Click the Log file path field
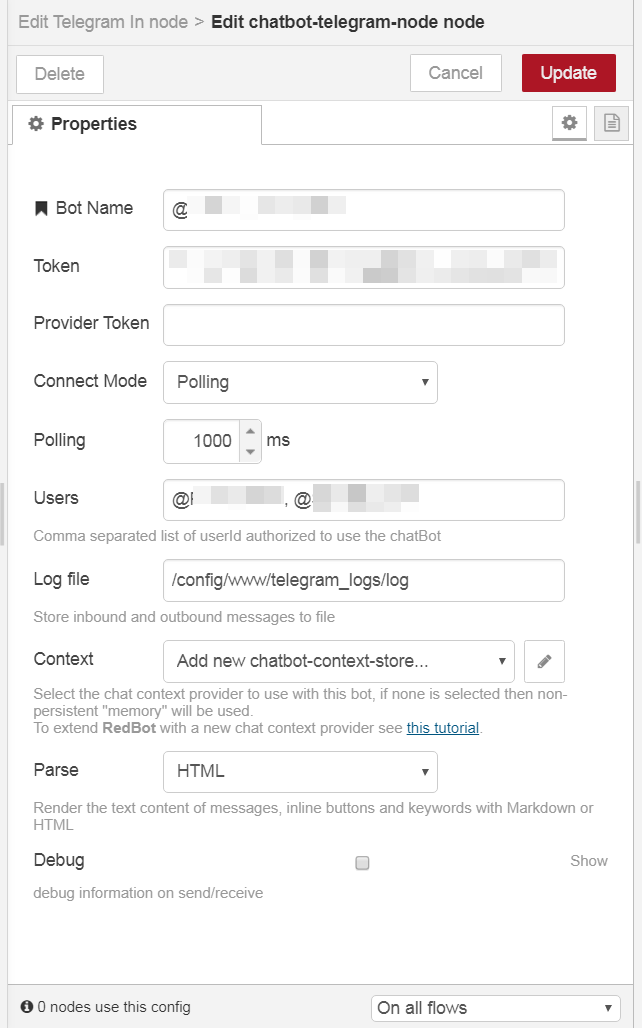Viewport: 642px width, 1028px height. (x=364, y=580)
